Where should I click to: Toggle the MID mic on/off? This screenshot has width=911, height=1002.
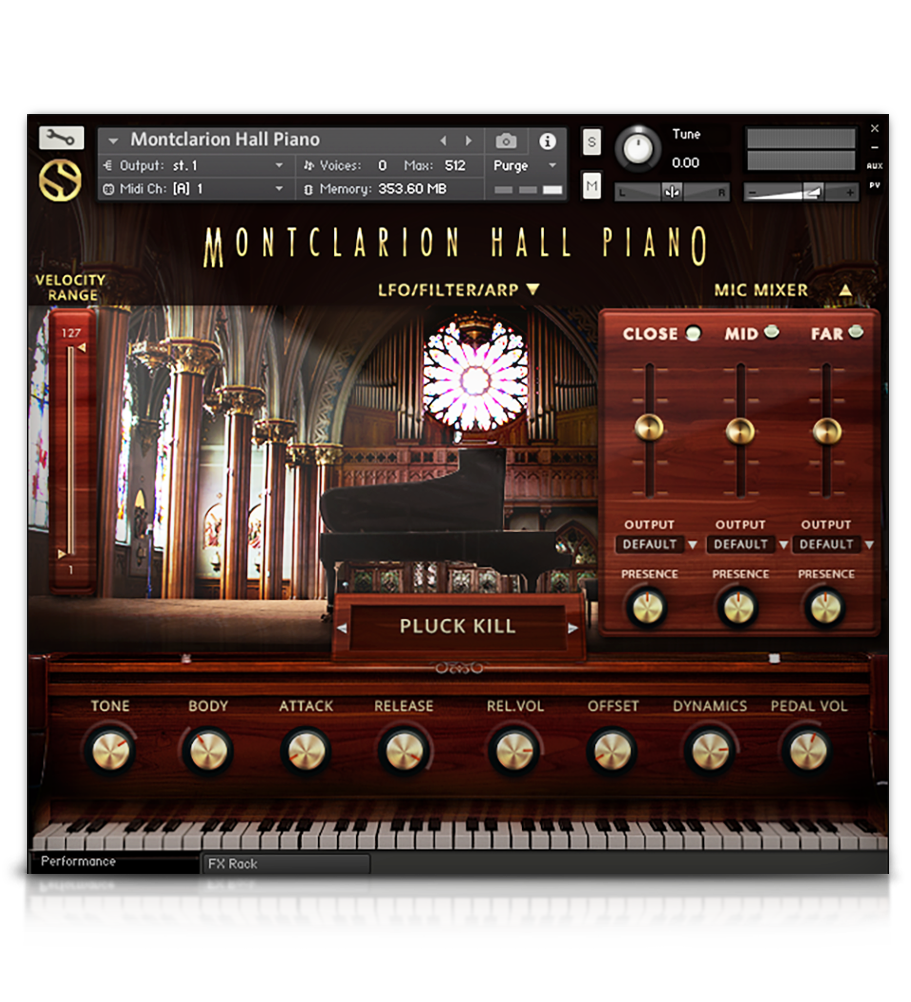772,333
